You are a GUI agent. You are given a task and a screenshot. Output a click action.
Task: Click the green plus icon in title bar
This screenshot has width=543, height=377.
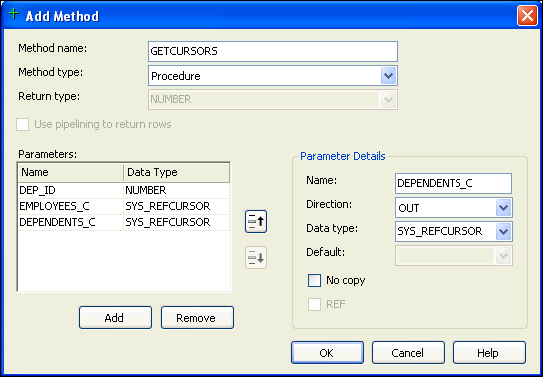(14, 15)
